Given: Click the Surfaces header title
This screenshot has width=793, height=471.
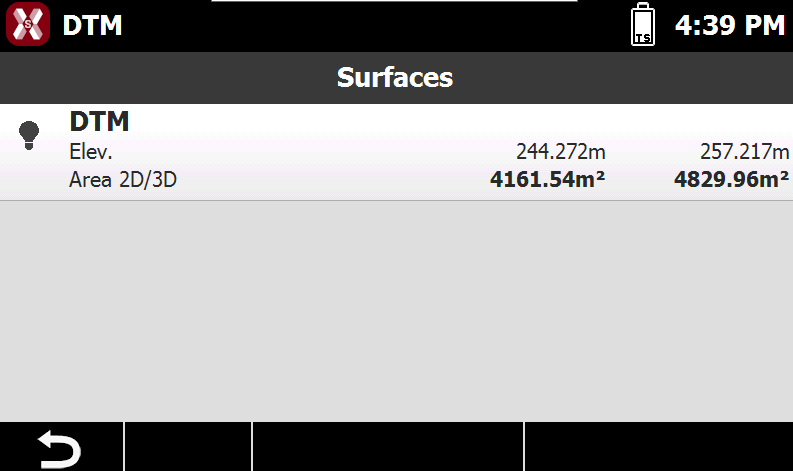Looking at the screenshot, I should pyautogui.click(x=395, y=77).
